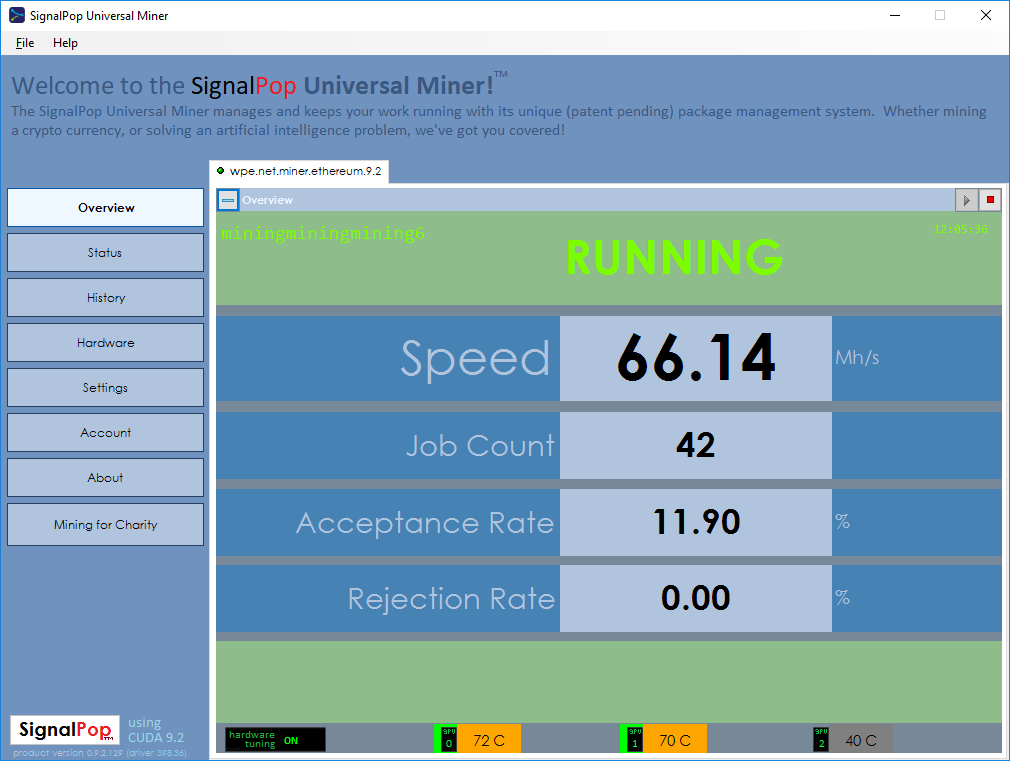The image size is (1010, 761).
Task: Go to the History section
Action: (105, 298)
